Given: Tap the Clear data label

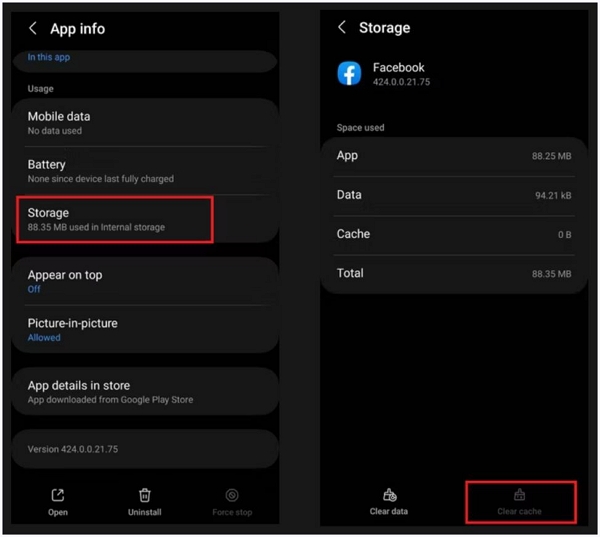Looking at the screenshot, I should (x=389, y=511).
